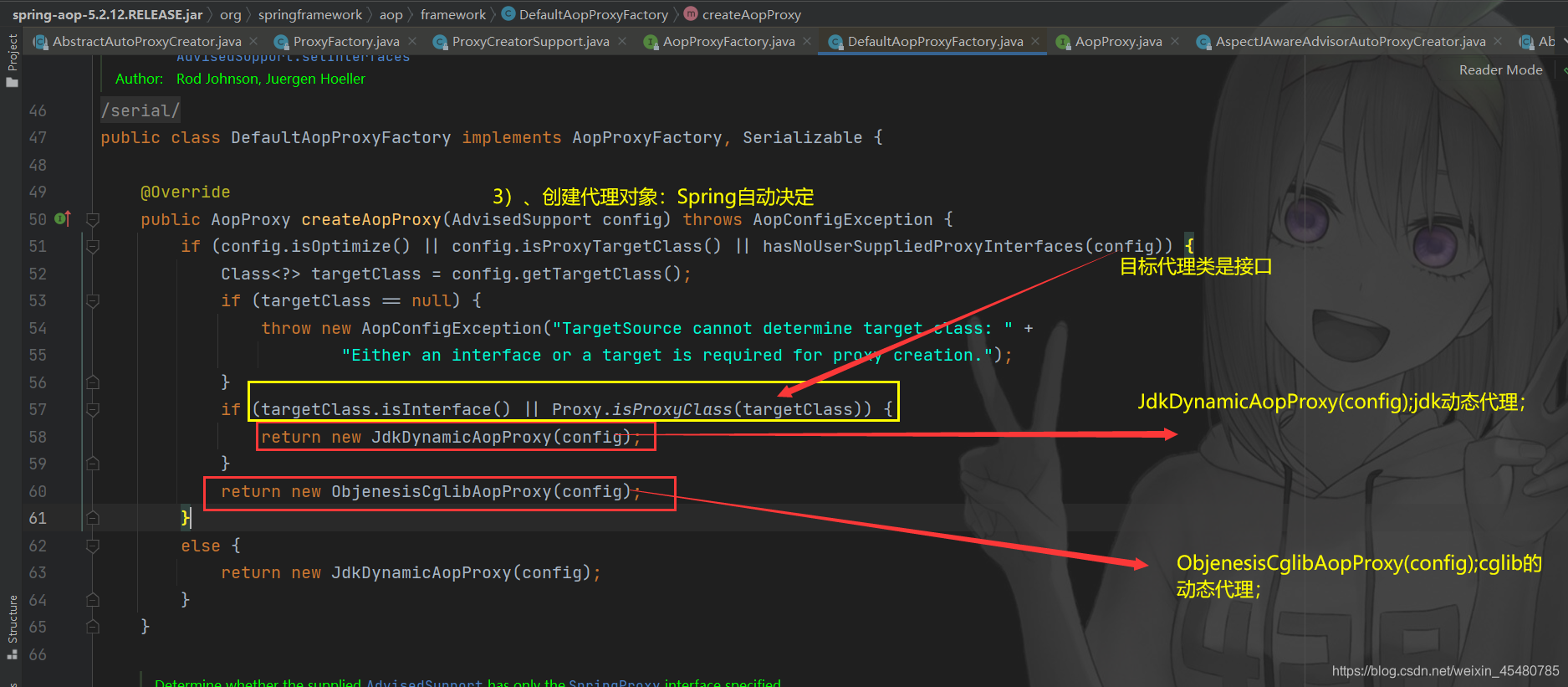1568x687 pixels.
Task: Click Serializable in the class declaration
Action: [x=803, y=138]
